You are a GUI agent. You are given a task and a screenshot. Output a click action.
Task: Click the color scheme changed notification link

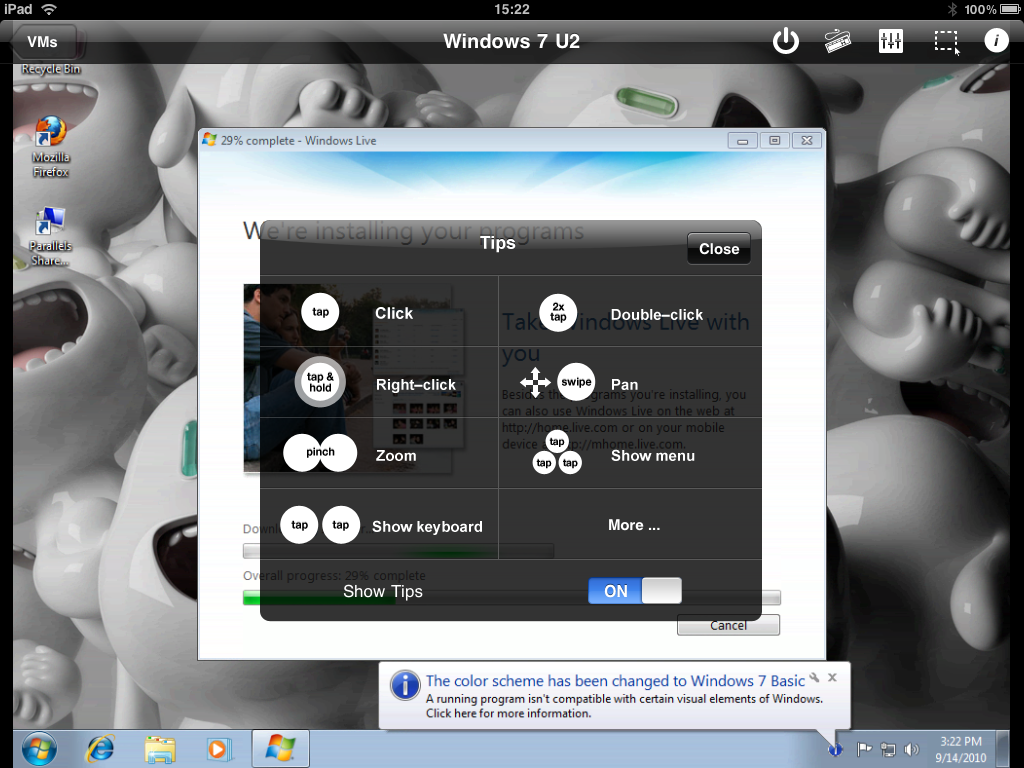click(x=615, y=680)
